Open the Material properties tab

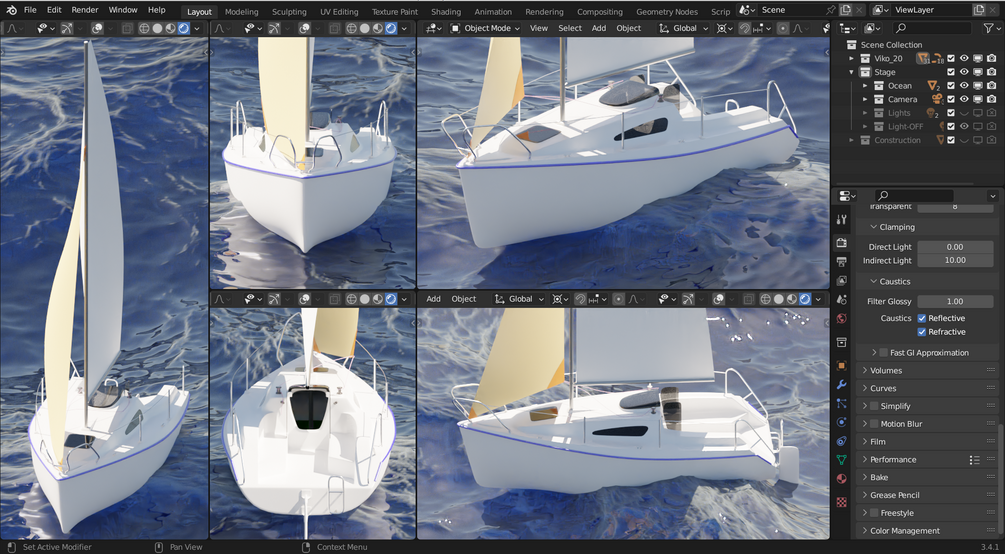pos(842,479)
